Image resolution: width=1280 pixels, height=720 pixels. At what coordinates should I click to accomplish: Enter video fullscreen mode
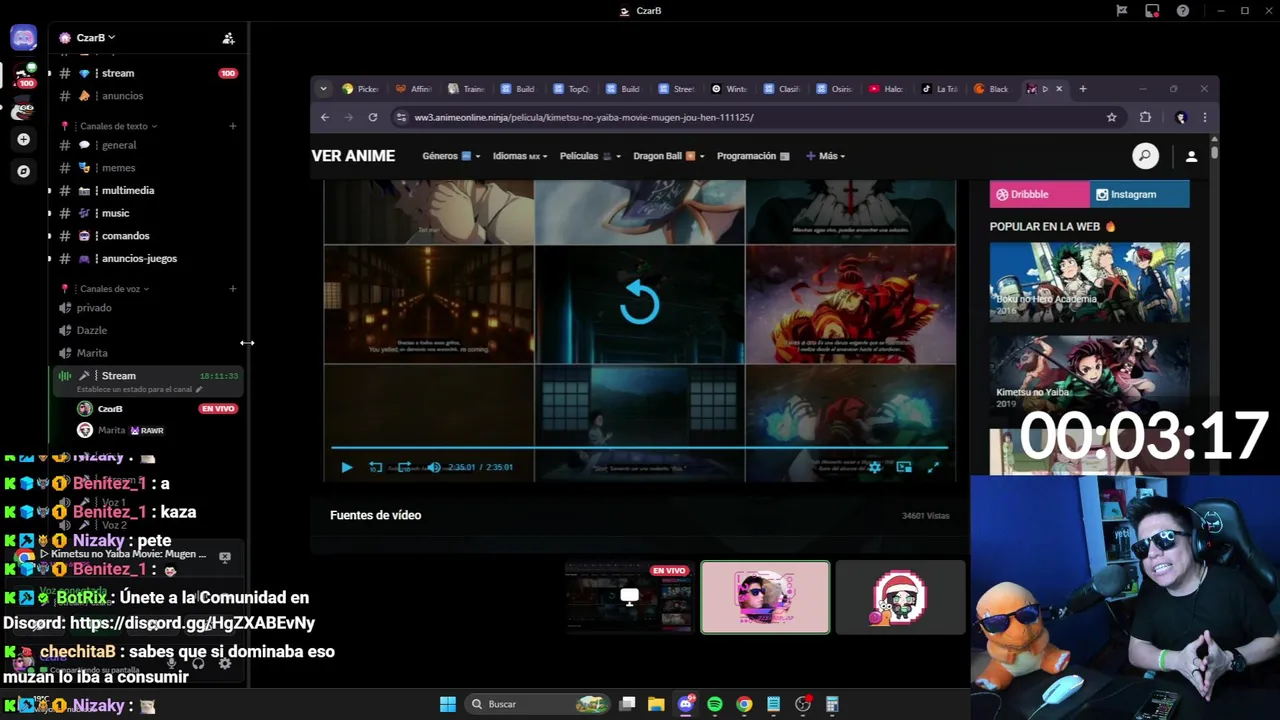pyautogui.click(x=934, y=467)
